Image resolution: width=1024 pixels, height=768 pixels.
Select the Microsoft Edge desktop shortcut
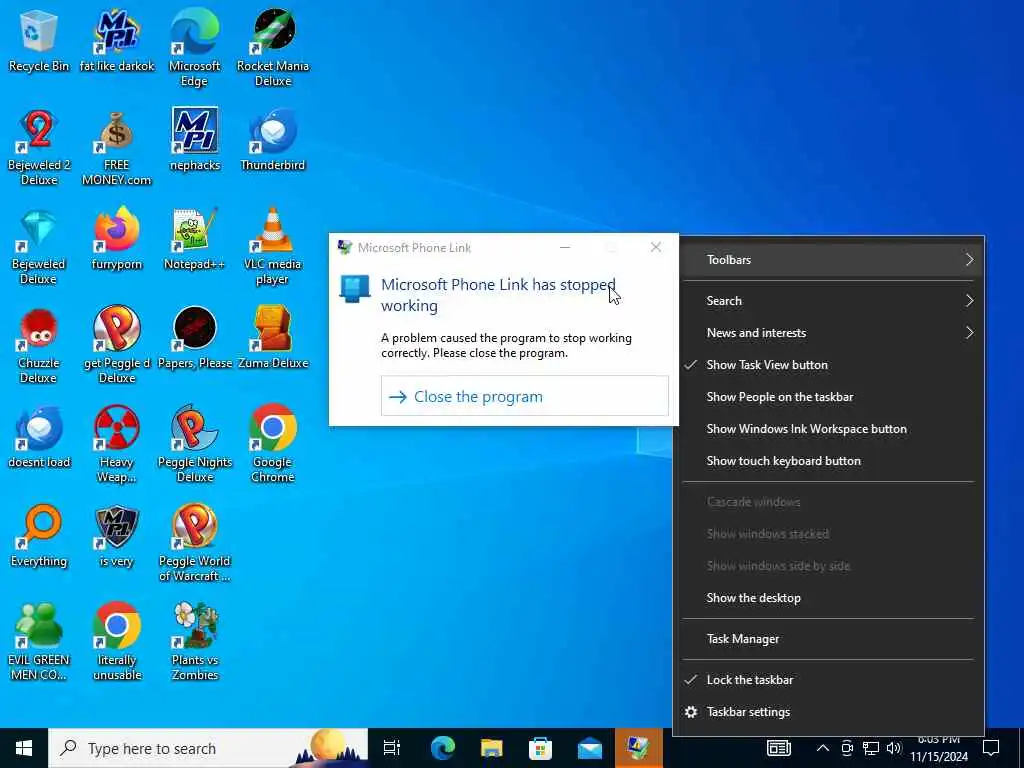coord(194,47)
